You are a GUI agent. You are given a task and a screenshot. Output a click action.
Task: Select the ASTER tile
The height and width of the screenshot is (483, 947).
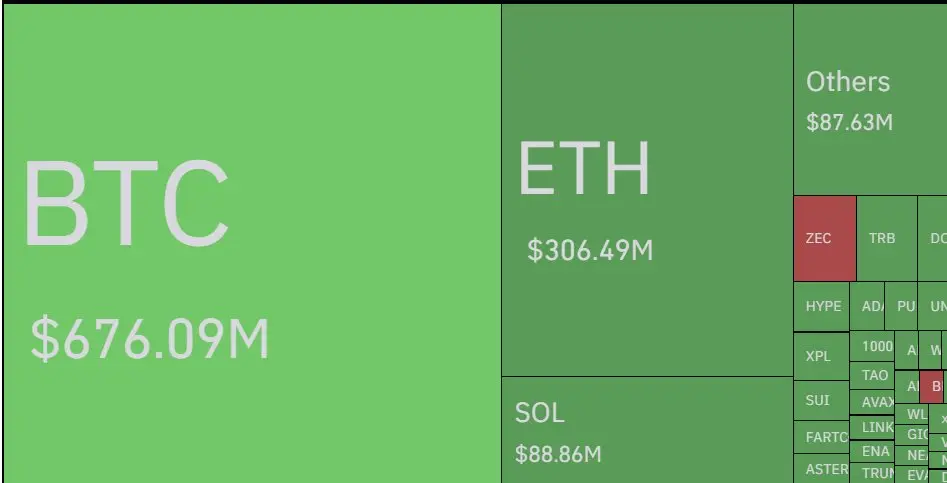(x=822, y=469)
